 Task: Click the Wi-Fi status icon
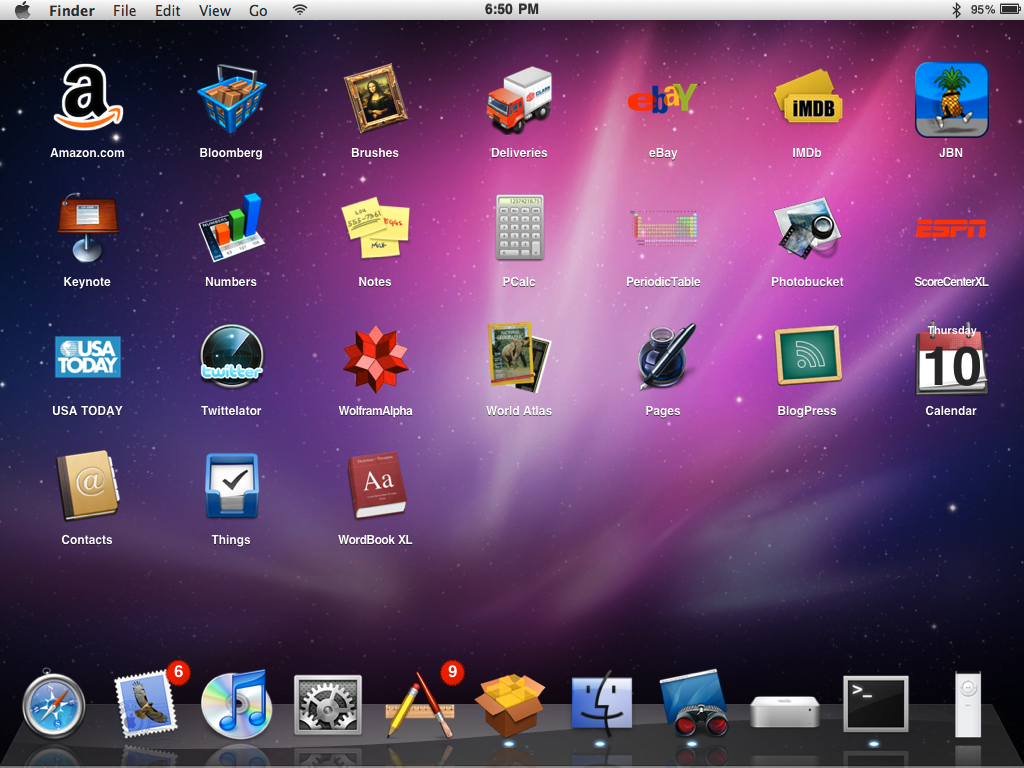click(300, 10)
